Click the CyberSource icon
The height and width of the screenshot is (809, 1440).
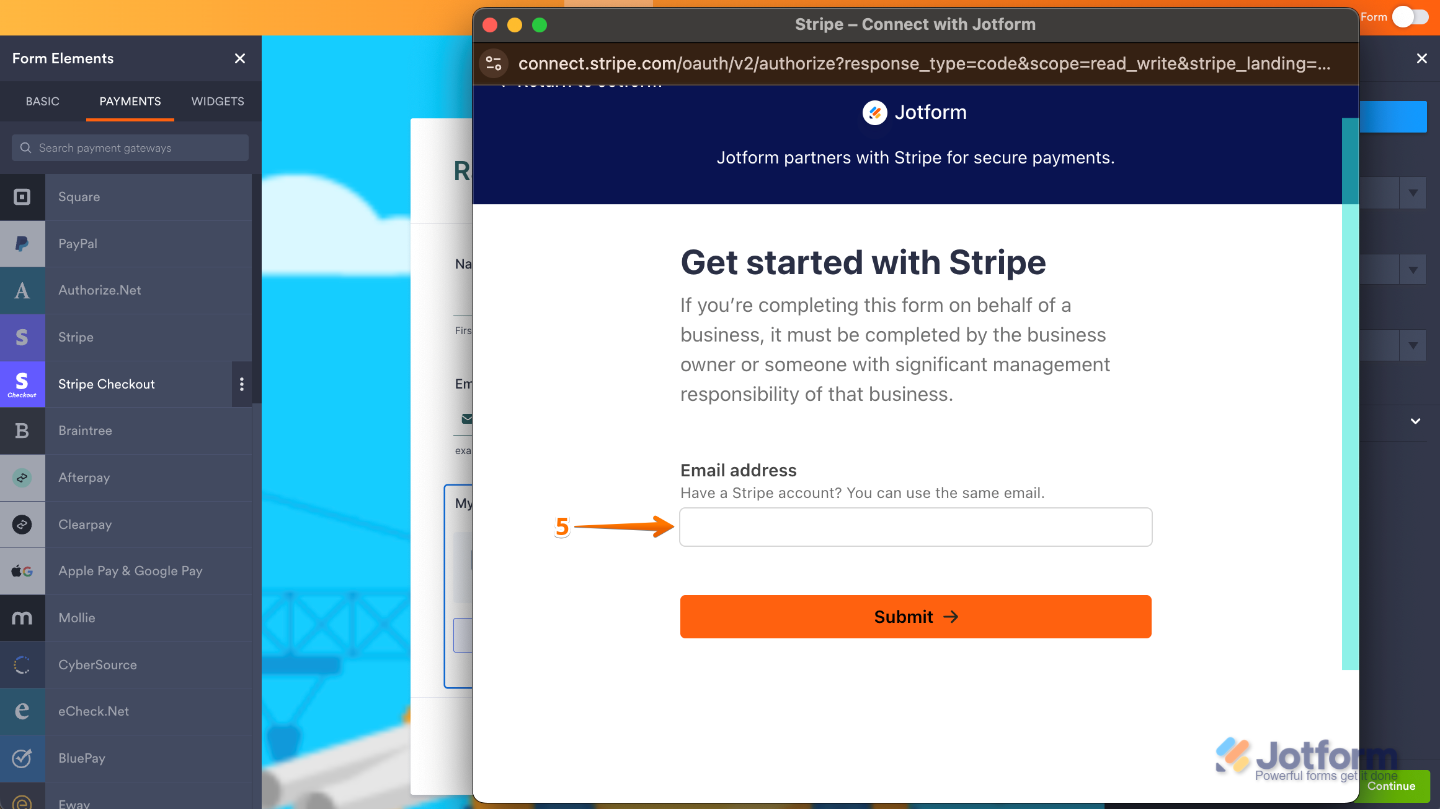tap(22, 665)
